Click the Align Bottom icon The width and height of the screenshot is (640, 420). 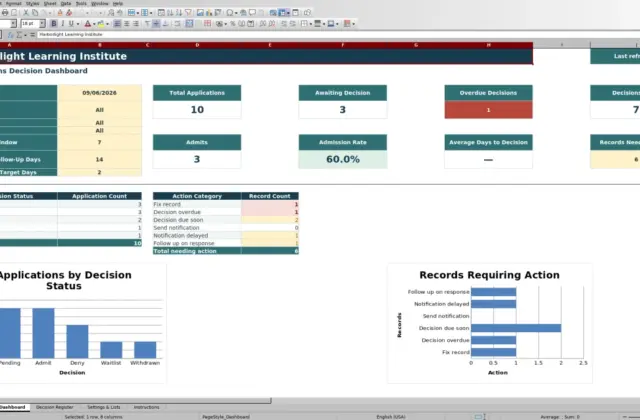pos(165,24)
